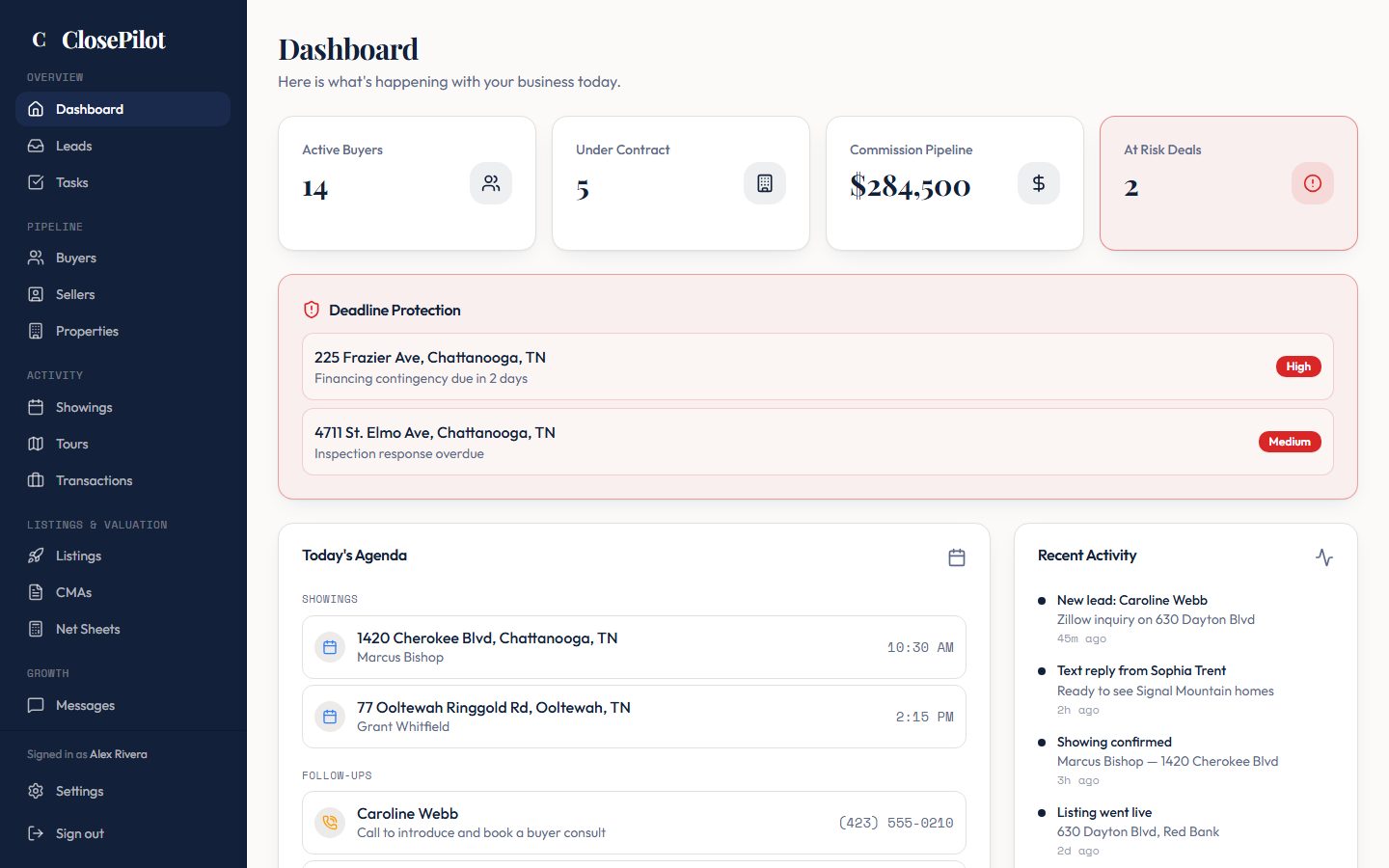Viewport: 1389px width, 868px height.
Task: Open the 77 Ooltewah Ringgold Rd showing entry
Action: pos(634,717)
